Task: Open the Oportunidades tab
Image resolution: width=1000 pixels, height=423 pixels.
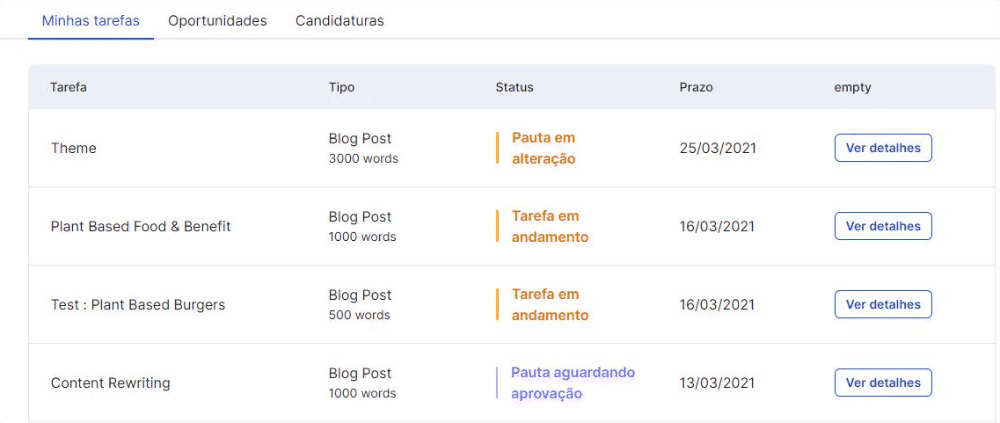Action: 217,20
